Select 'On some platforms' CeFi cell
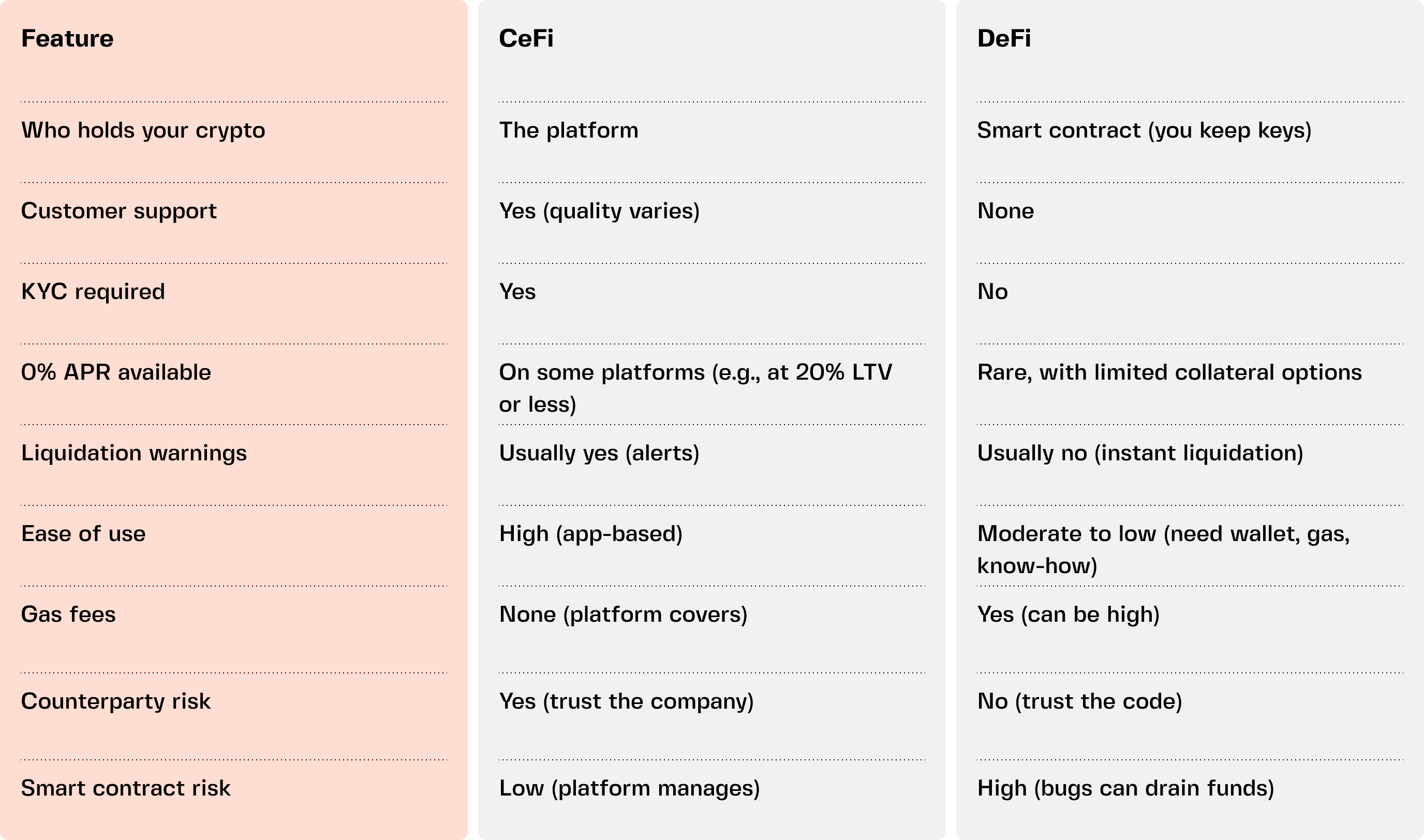Screen dimensions: 1424x840 click(695, 388)
